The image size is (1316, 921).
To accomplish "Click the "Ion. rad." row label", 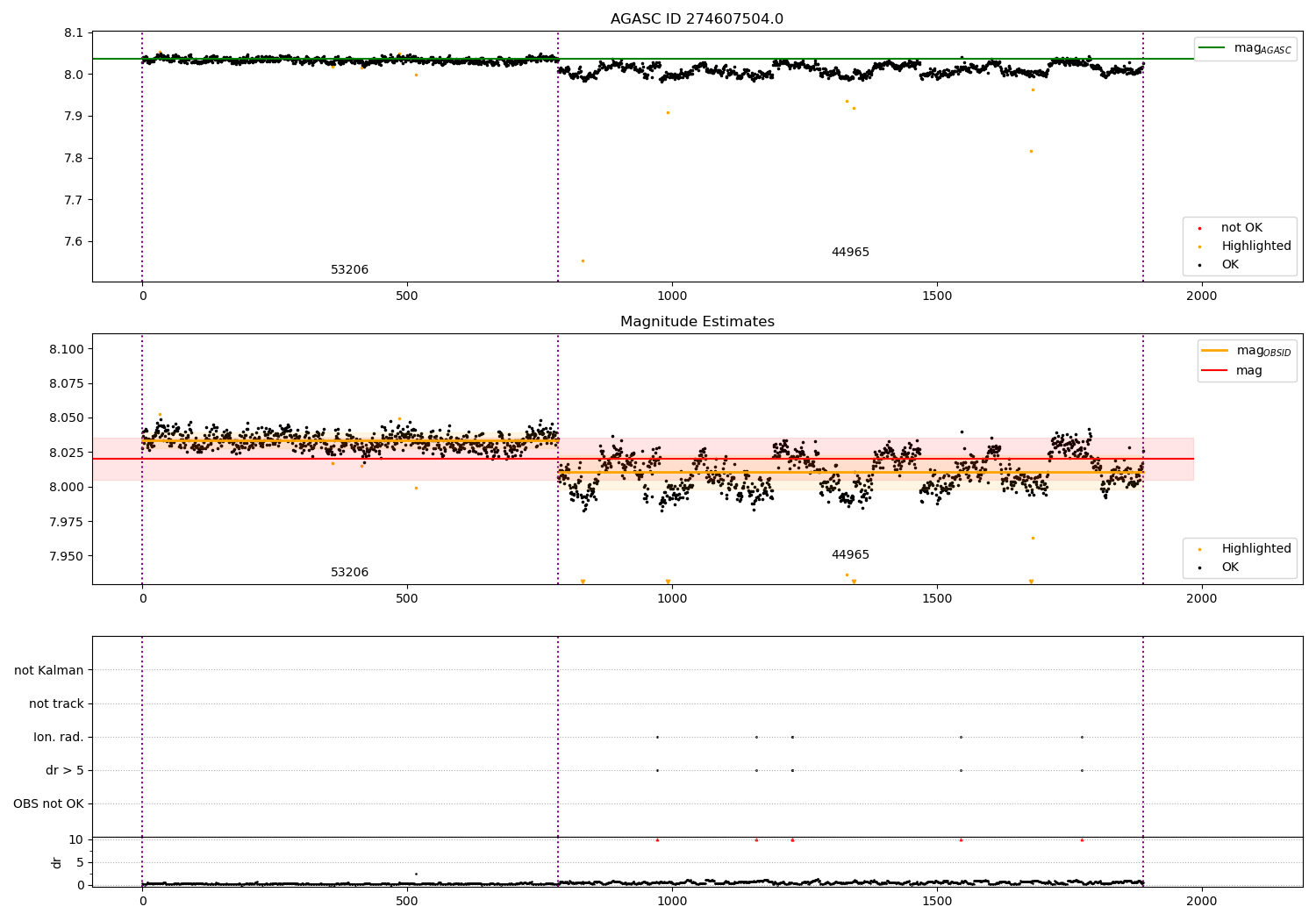I will coord(59,737).
